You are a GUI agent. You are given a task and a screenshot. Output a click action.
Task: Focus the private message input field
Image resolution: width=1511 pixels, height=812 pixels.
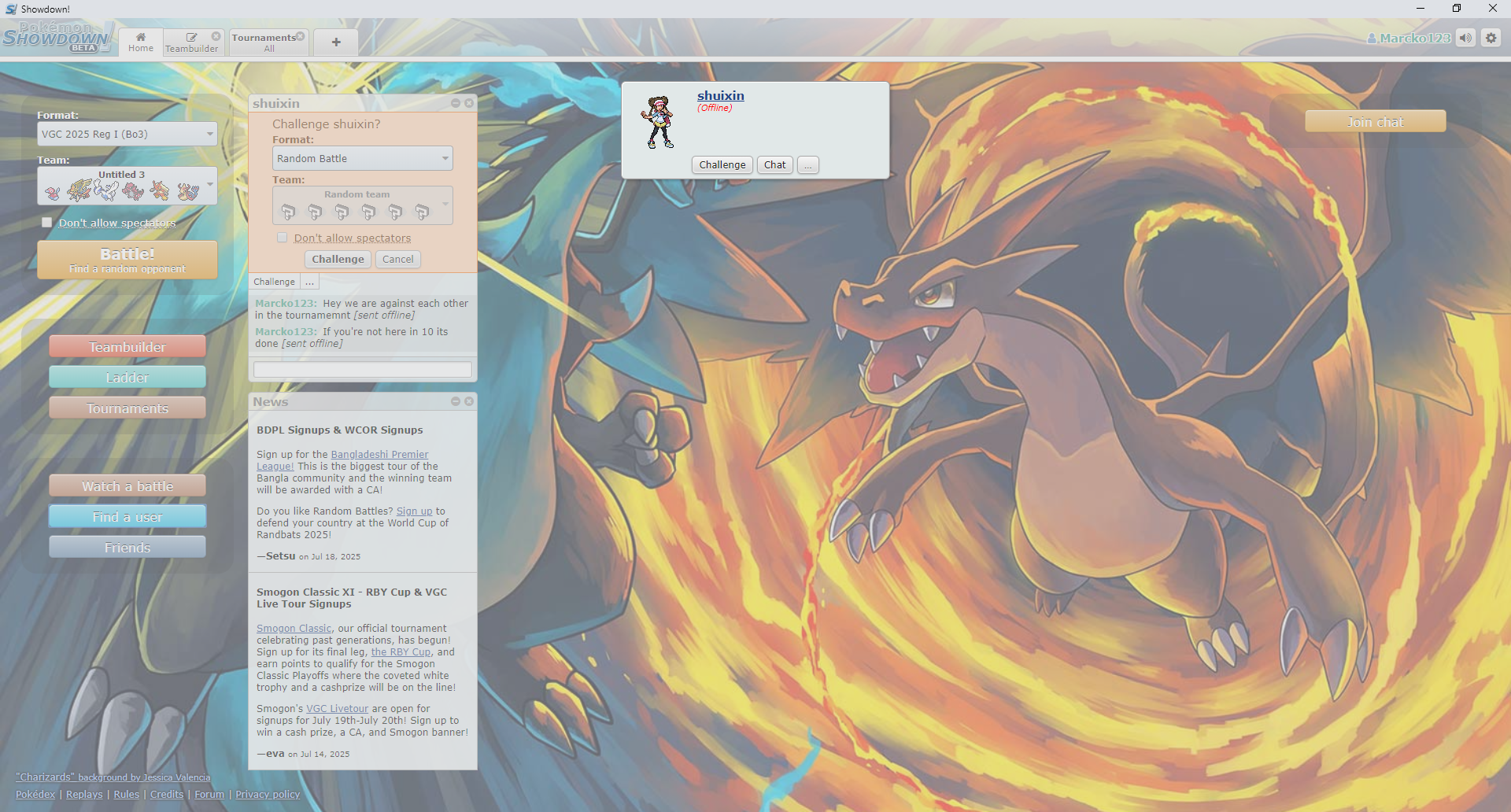coord(363,370)
